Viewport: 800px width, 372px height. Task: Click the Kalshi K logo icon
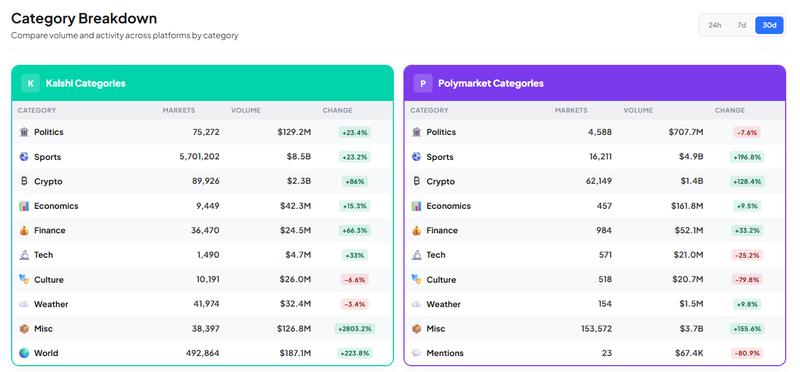click(x=31, y=83)
